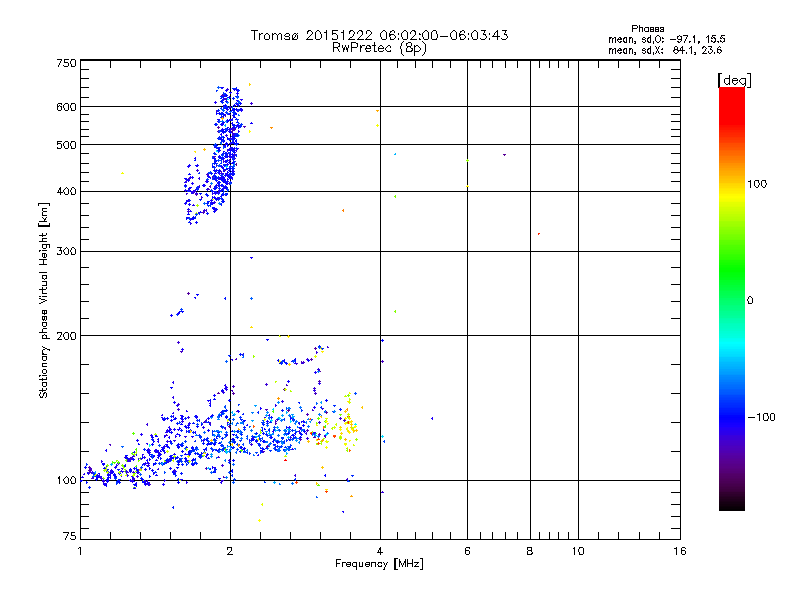Click the '[deg]' colorbar label
Viewport: 800px width, 600px height.
point(734,80)
